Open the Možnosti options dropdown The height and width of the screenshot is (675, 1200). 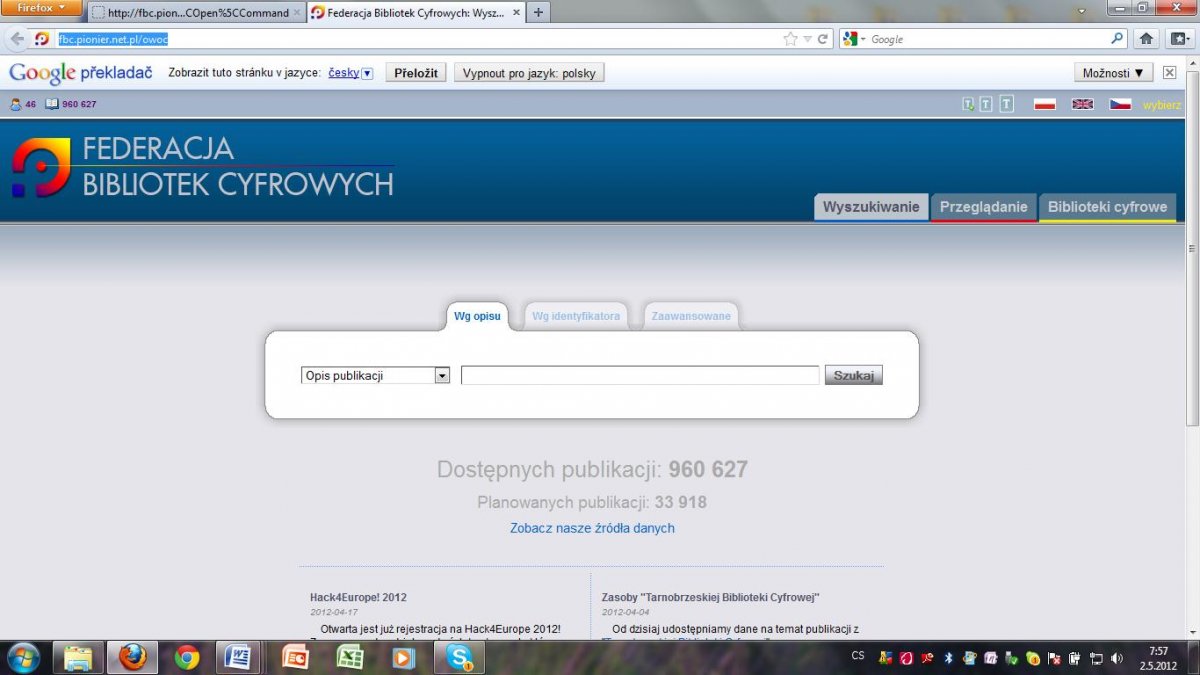[1113, 73]
